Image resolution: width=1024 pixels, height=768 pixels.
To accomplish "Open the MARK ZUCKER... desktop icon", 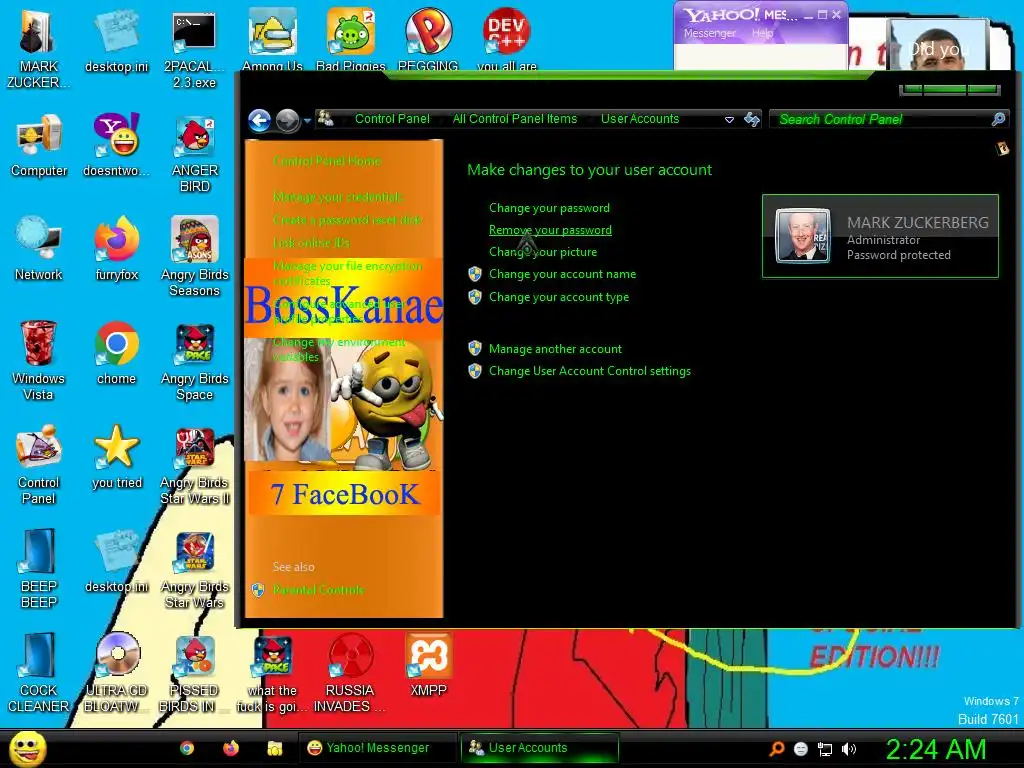I will point(38,47).
